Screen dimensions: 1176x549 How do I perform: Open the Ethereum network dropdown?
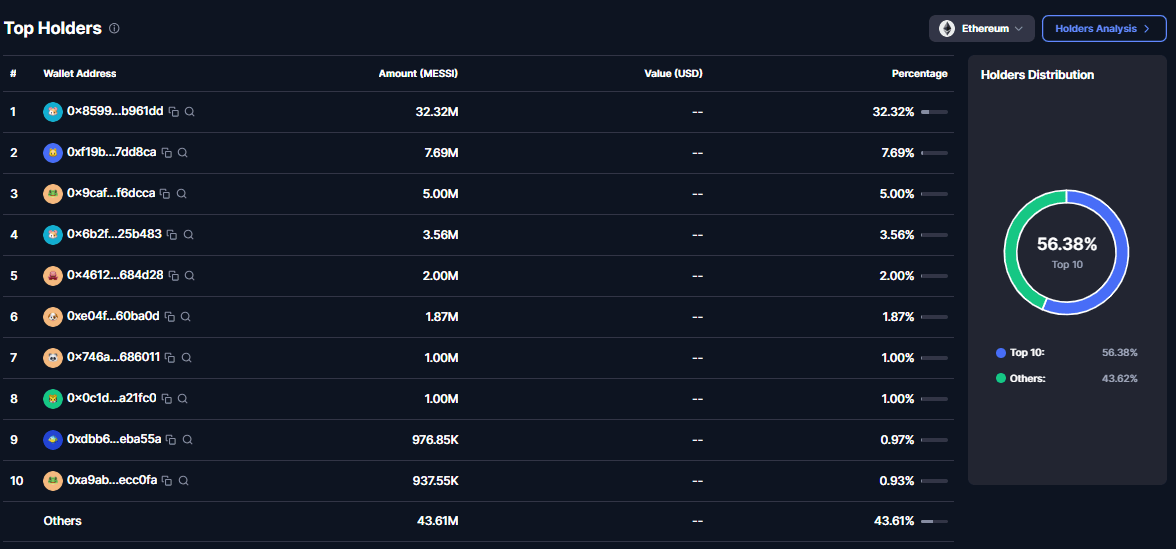tap(982, 28)
